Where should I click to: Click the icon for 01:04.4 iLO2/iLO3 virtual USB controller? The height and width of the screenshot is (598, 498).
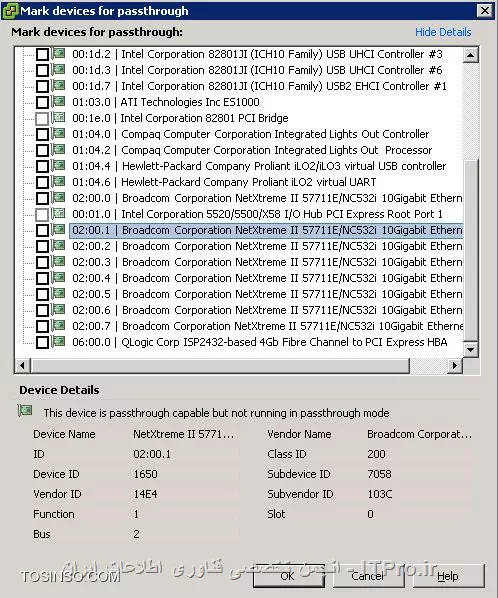(58, 166)
